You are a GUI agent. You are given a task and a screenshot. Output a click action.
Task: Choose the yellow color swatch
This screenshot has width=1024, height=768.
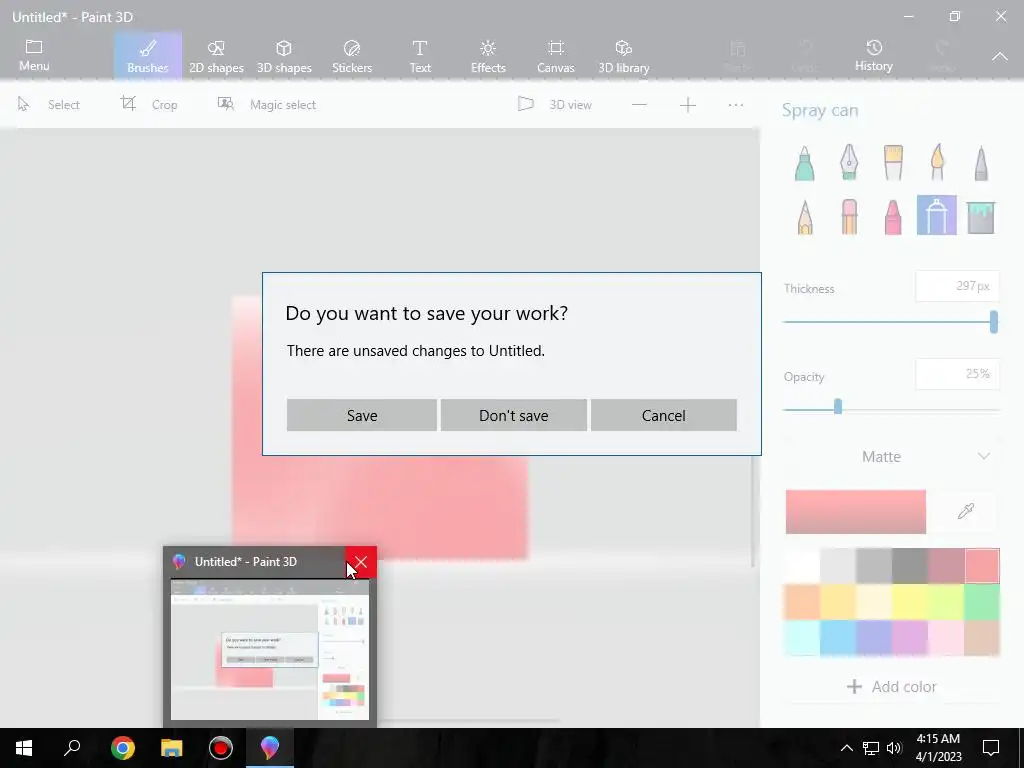pyautogui.click(x=910, y=601)
